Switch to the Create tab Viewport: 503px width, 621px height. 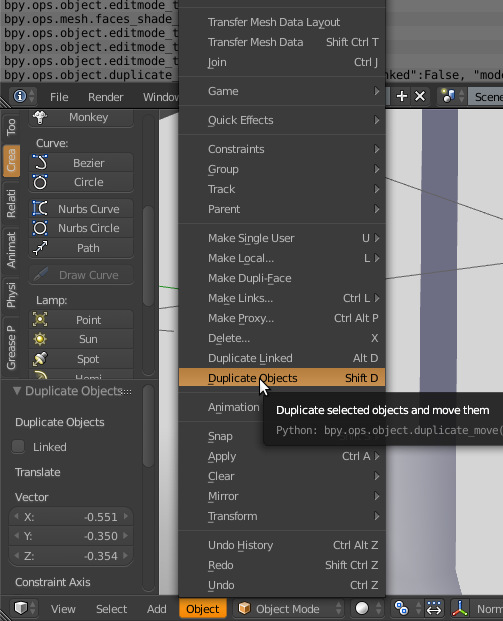click(11, 160)
